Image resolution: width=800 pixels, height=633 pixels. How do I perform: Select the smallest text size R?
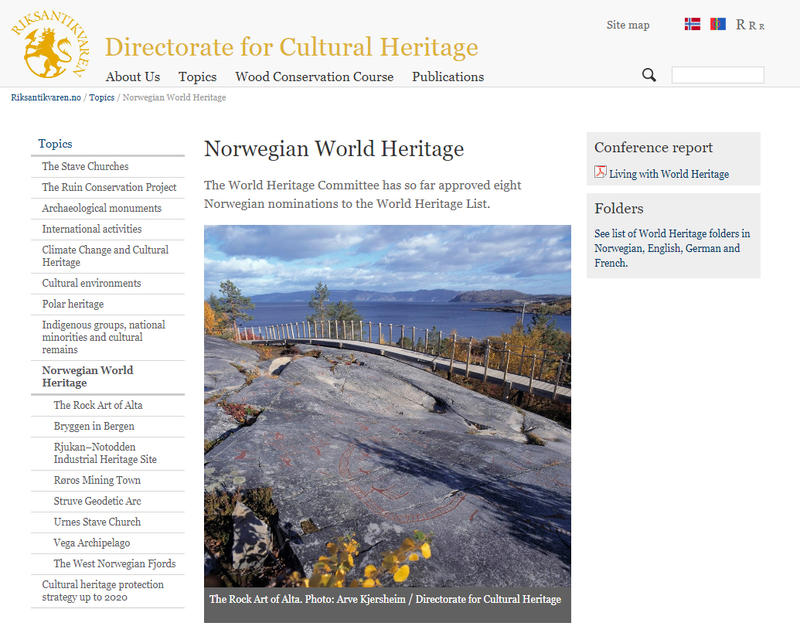(x=762, y=26)
